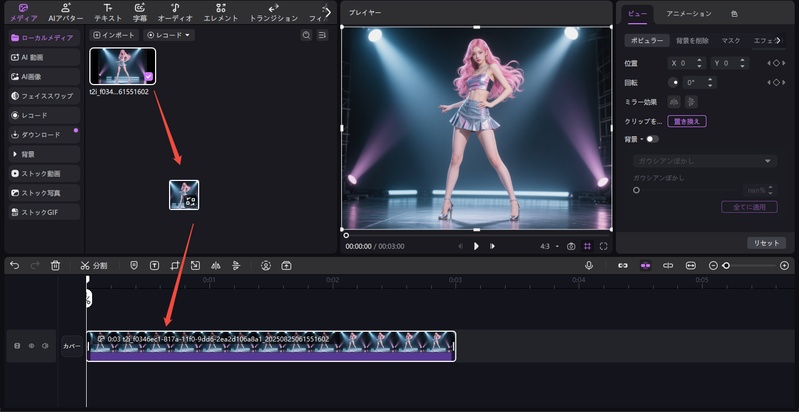Open フェイススワップ in the sidebar
Viewport: 799px width, 412px height.
coord(44,96)
